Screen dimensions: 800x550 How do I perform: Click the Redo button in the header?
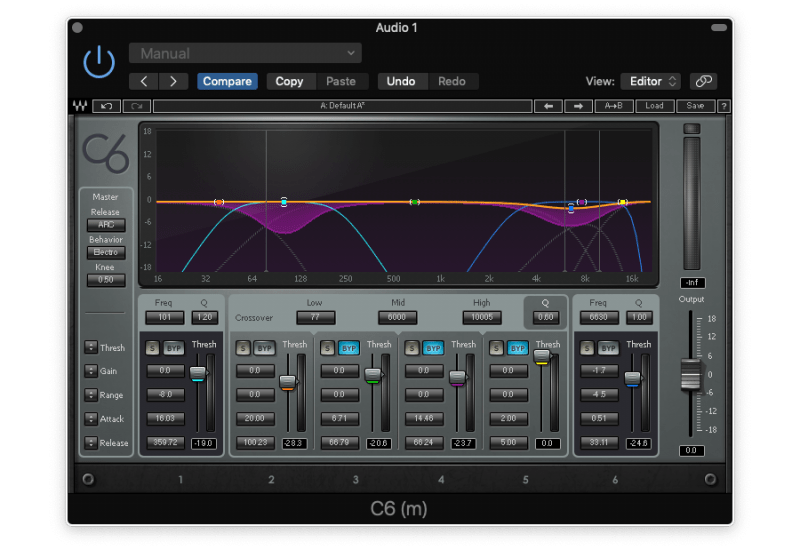tap(452, 82)
